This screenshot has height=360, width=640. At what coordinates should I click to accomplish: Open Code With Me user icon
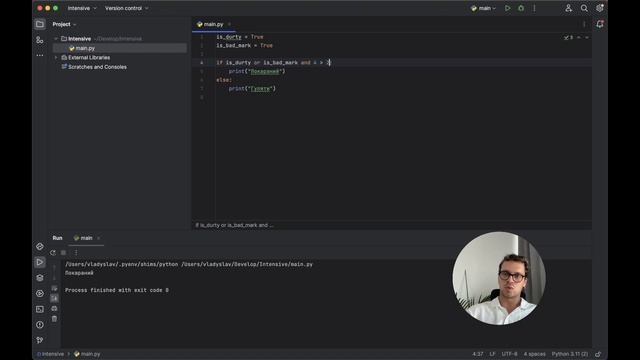pyautogui.click(x=568, y=8)
